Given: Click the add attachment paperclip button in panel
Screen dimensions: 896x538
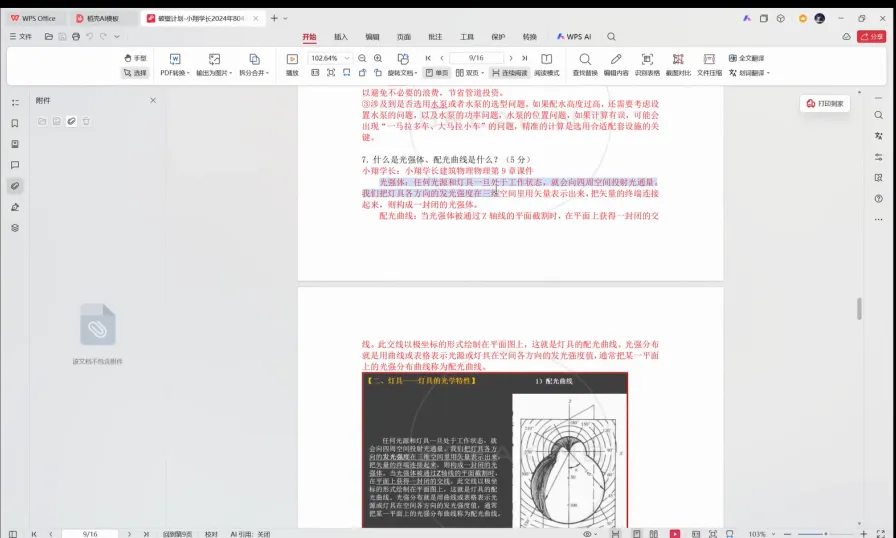Looking at the screenshot, I should tap(71, 121).
